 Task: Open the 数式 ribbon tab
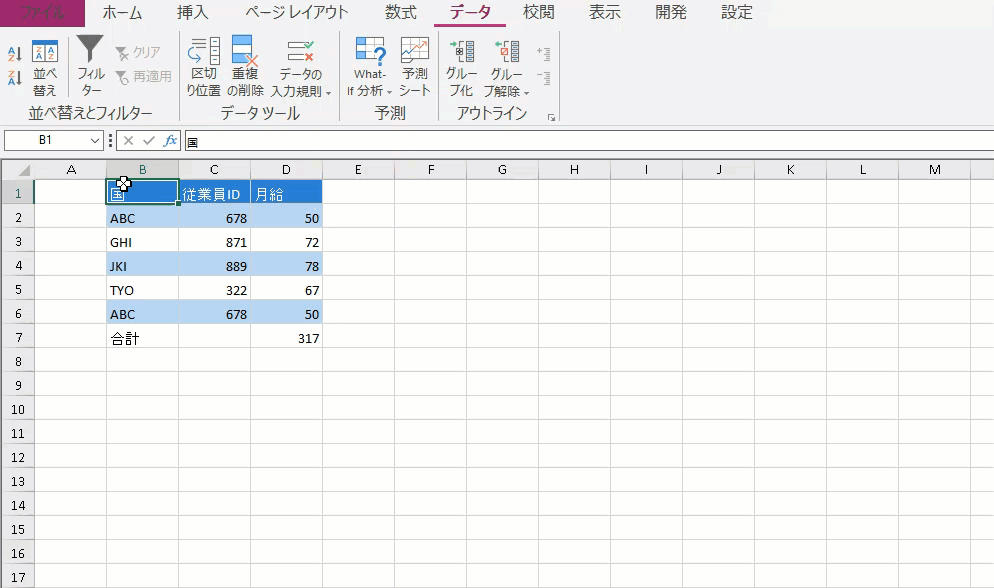(400, 13)
